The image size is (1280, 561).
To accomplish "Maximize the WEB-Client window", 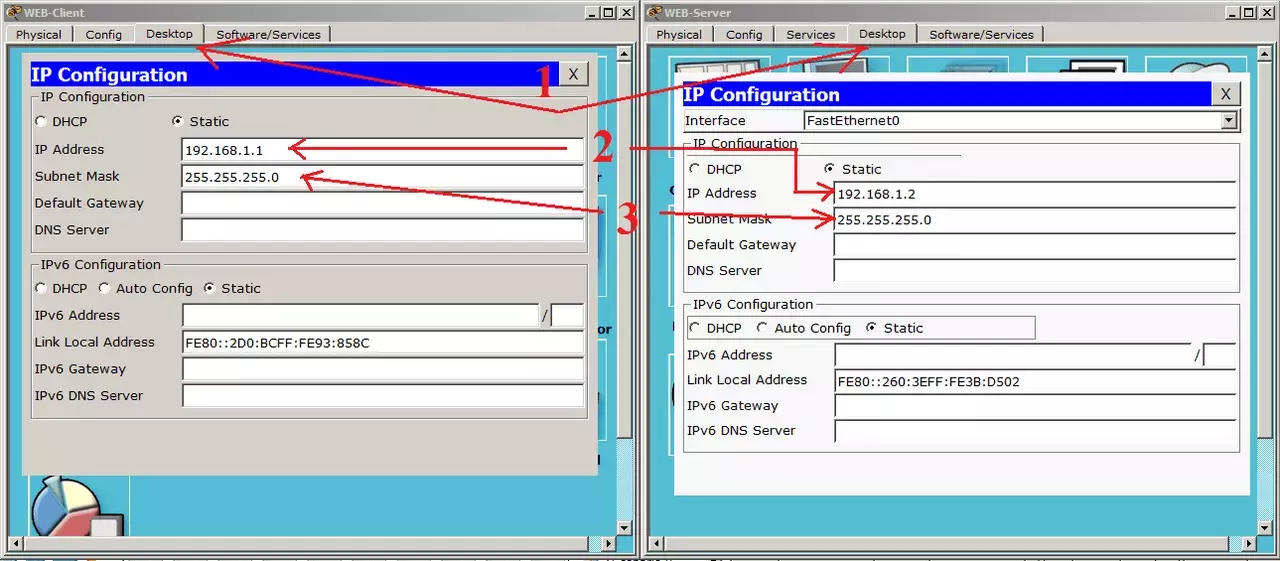I will [x=609, y=13].
